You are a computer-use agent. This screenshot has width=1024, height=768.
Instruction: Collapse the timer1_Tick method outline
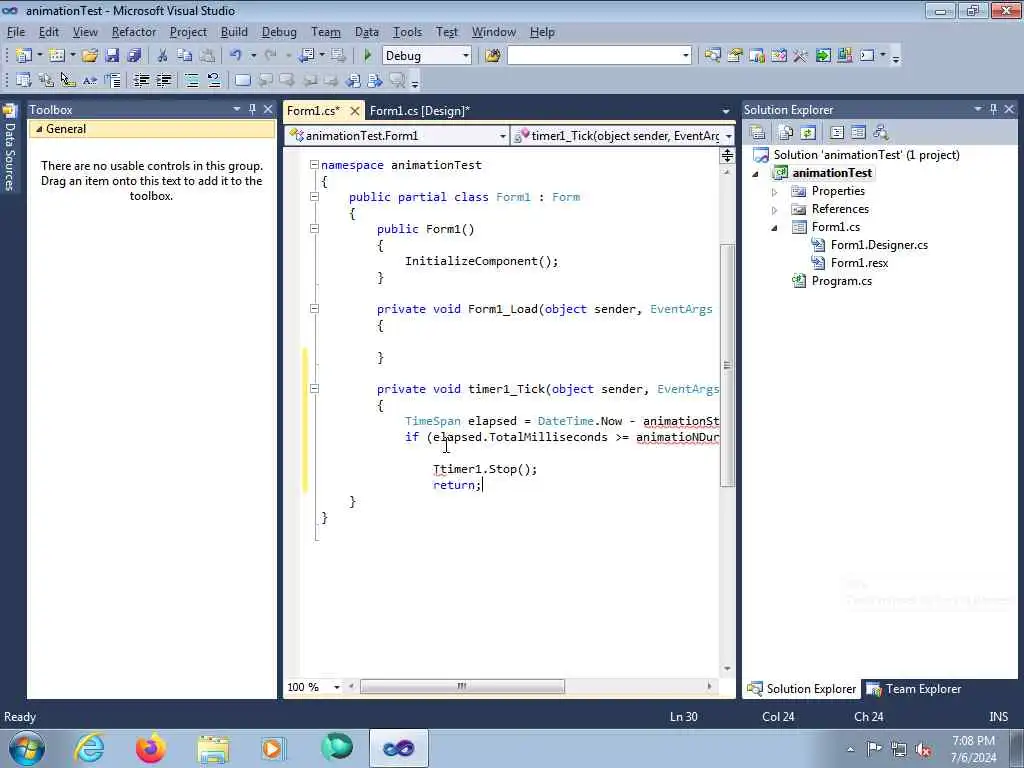[x=314, y=389]
